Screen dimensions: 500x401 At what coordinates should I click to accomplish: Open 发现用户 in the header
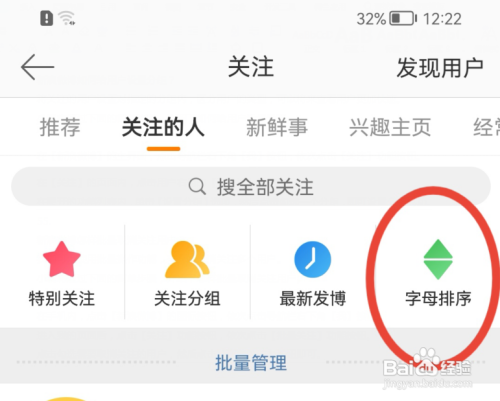[440, 68]
